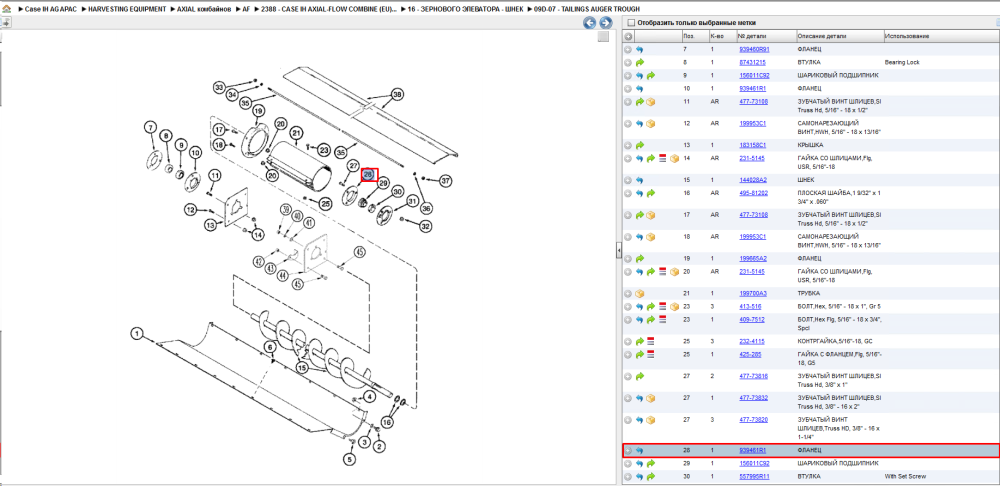Enable 'Отобразить только выбранные метки' checkbox

(631, 22)
